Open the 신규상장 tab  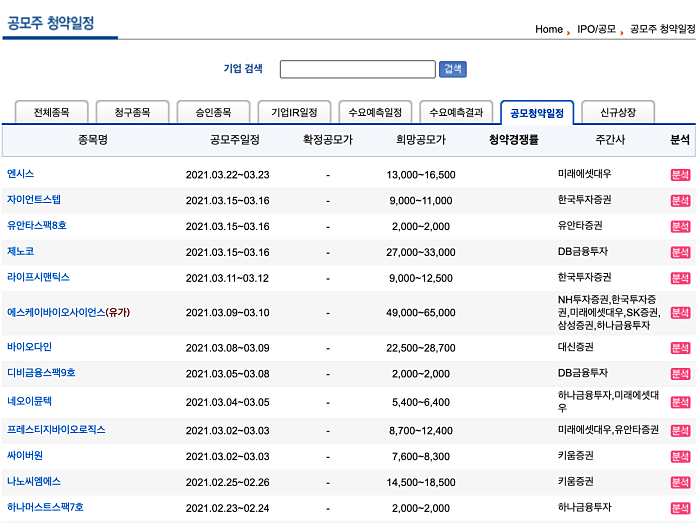(x=618, y=112)
